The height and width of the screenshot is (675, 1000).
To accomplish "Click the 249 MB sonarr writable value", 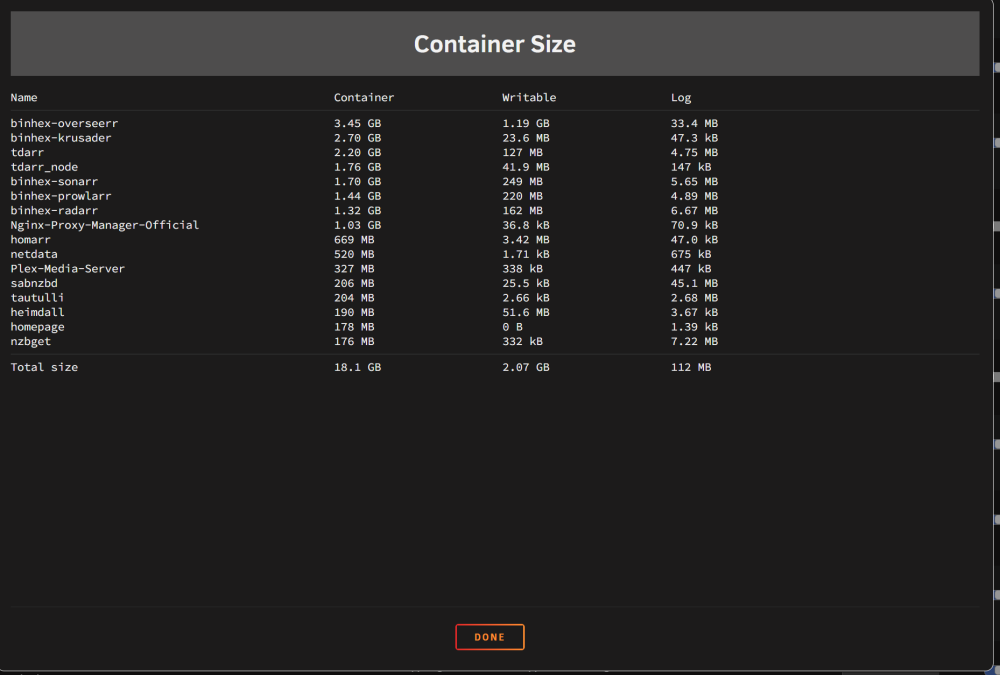I will [522, 181].
